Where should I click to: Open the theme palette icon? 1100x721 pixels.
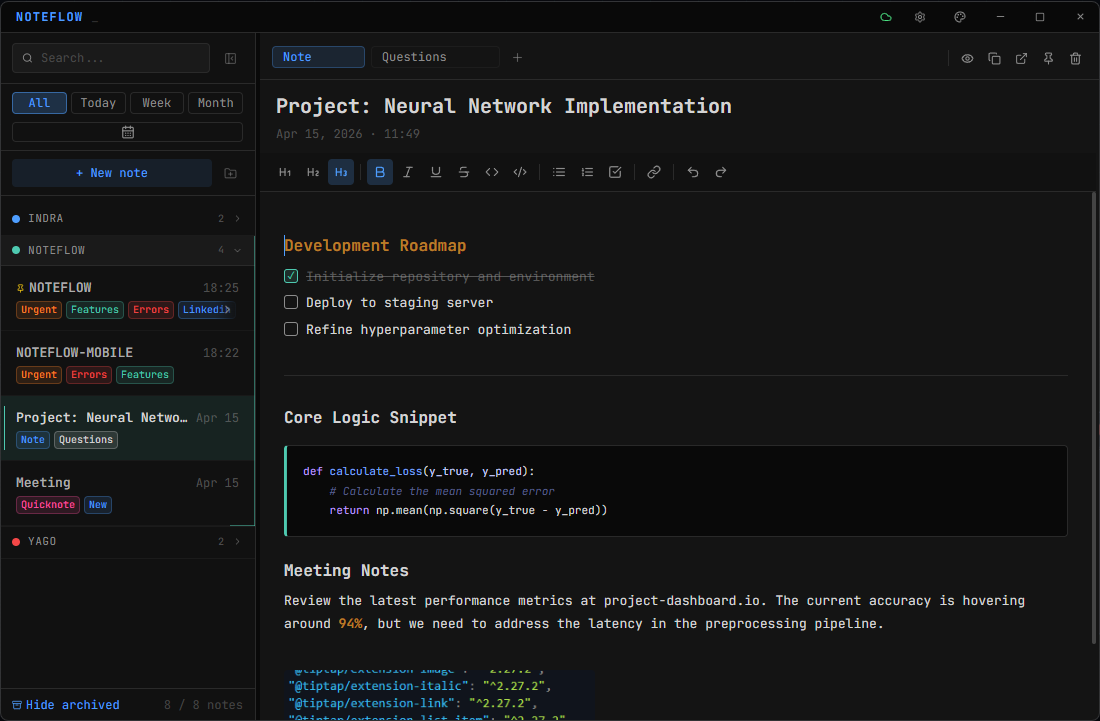(x=960, y=17)
